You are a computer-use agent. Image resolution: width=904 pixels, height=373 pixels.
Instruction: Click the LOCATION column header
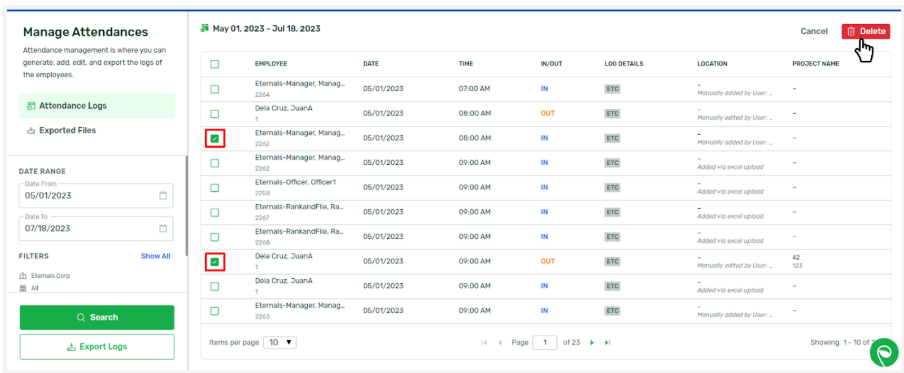pos(712,64)
